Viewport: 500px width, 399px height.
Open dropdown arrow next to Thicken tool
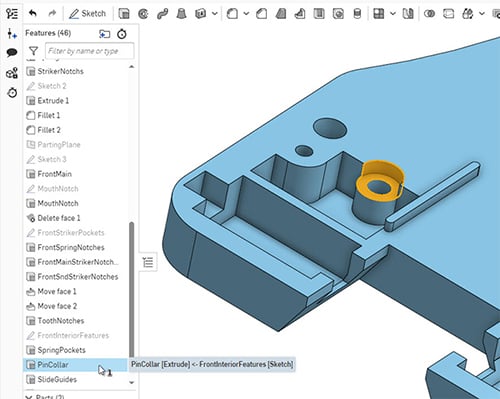(x=215, y=14)
